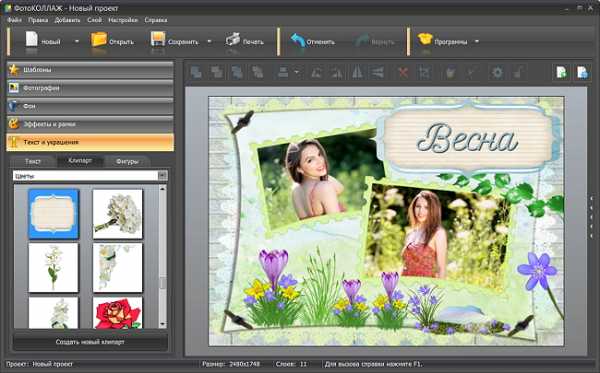Open the alignment options dropdown arrow

pyautogui.click(x=297, y=72)
